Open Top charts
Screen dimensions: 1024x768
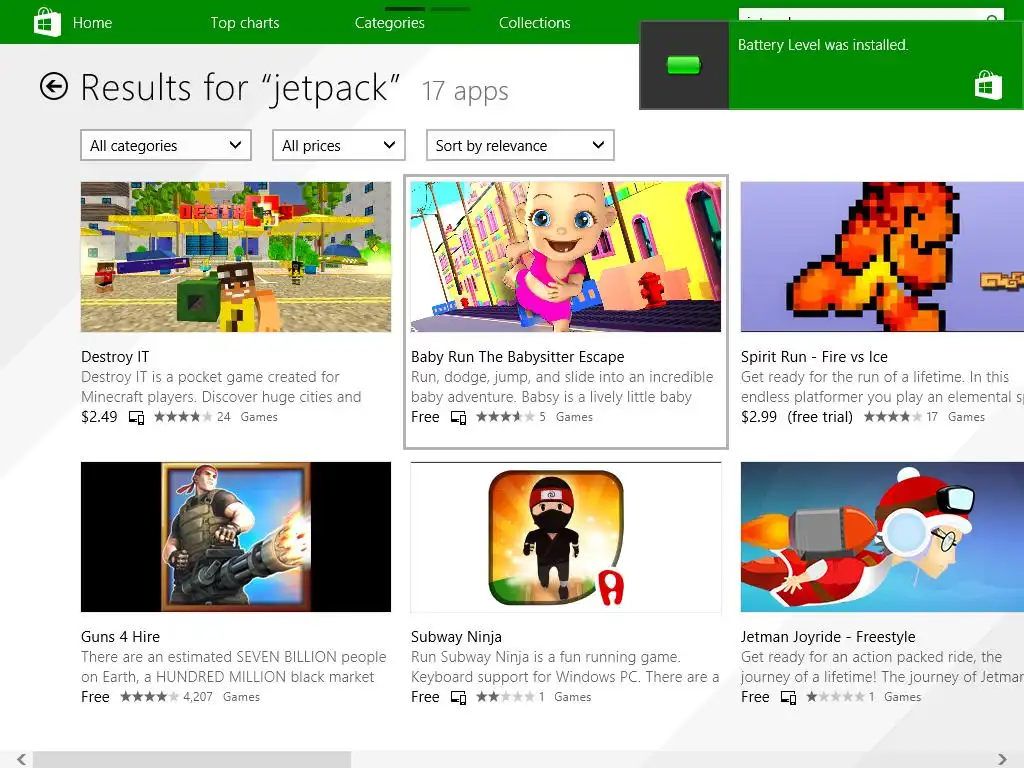coord(245,23)
